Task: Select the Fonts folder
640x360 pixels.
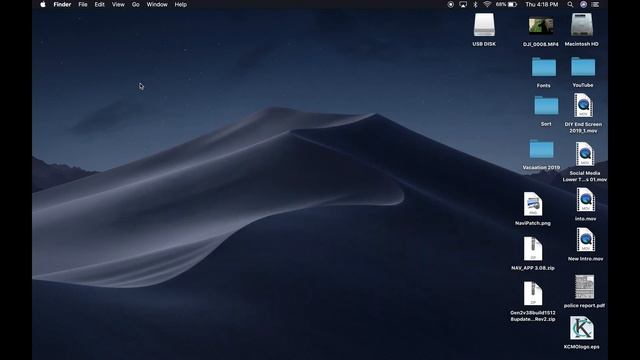Action: click(544, 67)
